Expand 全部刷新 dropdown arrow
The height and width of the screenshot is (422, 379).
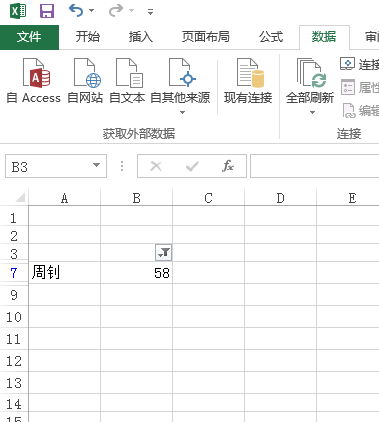point(312,112)
